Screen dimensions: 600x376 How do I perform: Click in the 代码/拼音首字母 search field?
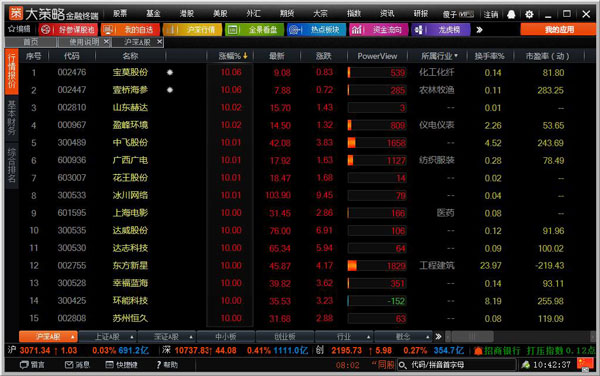pyautogui.click(x=457, y=365)
